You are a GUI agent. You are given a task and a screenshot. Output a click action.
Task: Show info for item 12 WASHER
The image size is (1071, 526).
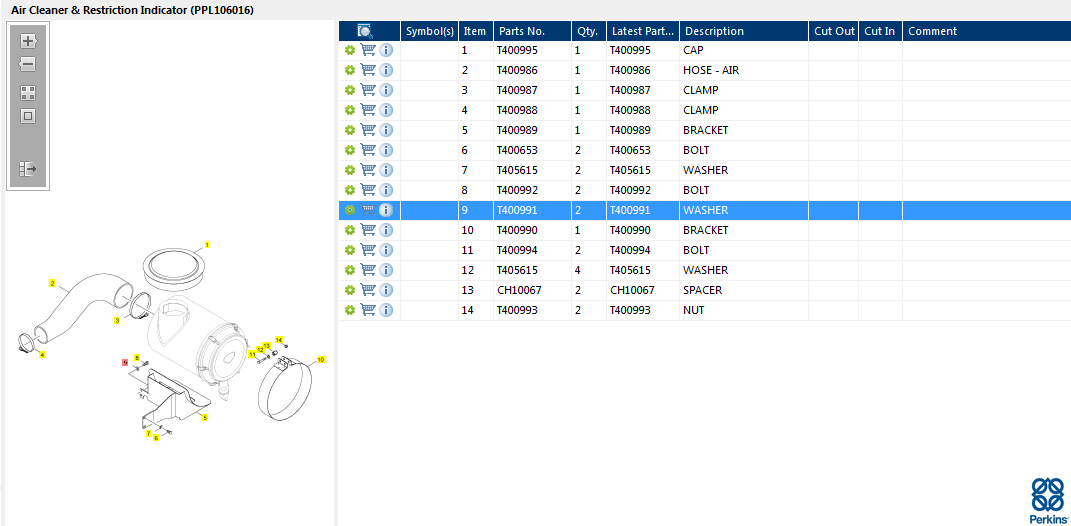386,270
